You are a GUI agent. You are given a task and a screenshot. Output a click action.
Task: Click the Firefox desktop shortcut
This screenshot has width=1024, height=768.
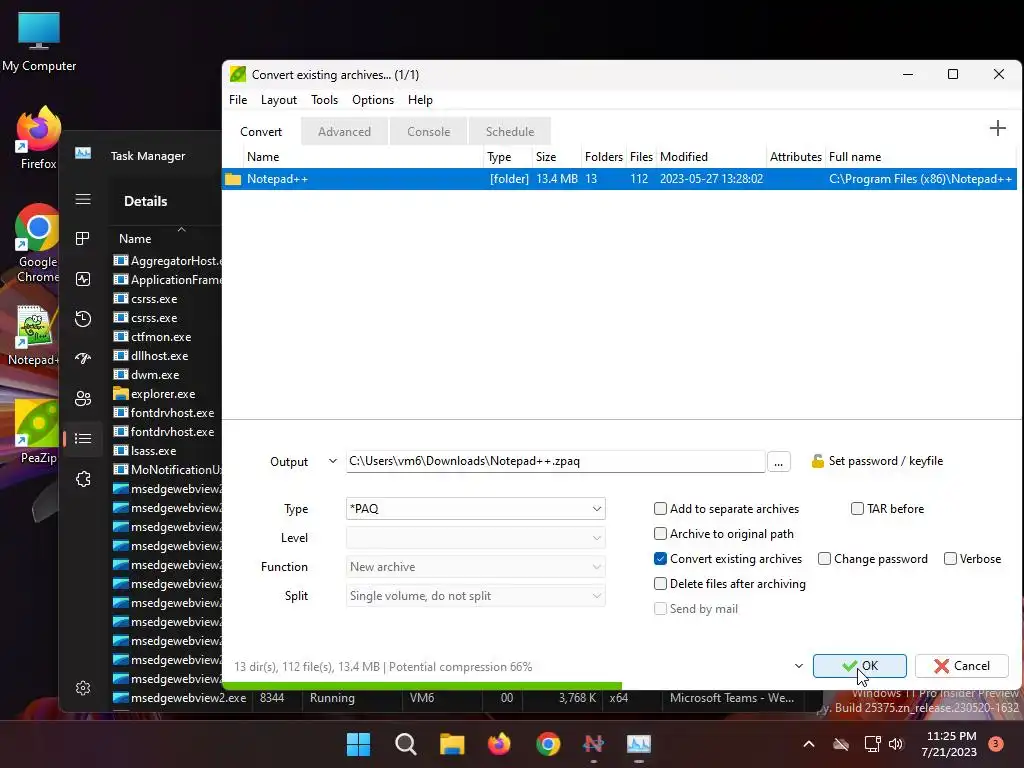[38, 138]
